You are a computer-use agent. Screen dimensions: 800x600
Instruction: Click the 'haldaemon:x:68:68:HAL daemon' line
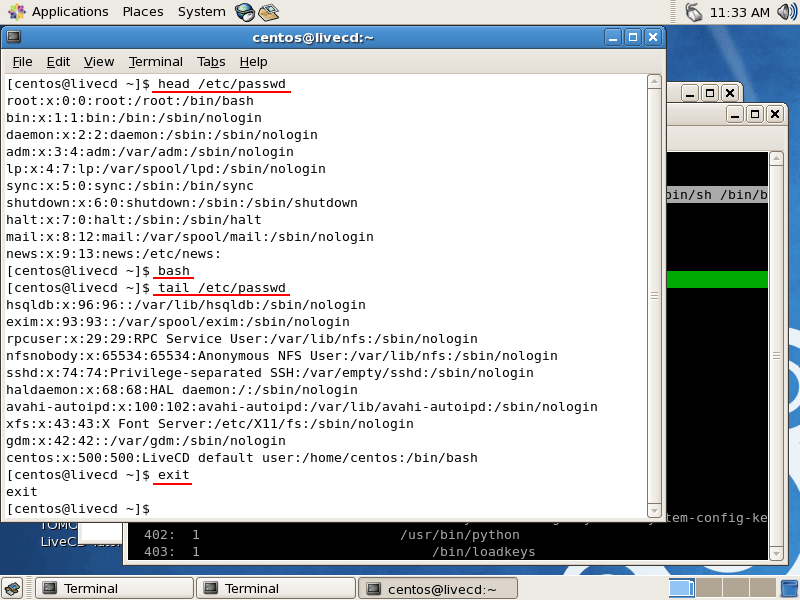point(182,390)
